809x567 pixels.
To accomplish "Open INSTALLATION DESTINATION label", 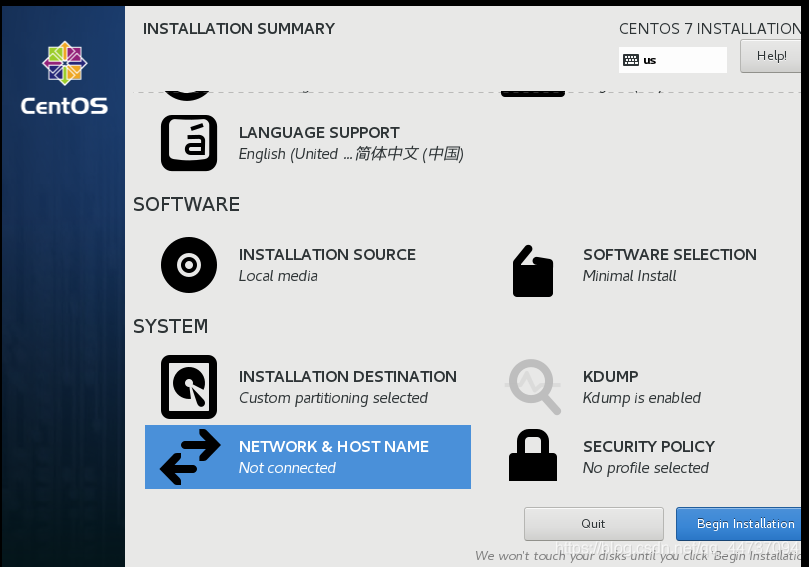I will click(x=348, y=377).
